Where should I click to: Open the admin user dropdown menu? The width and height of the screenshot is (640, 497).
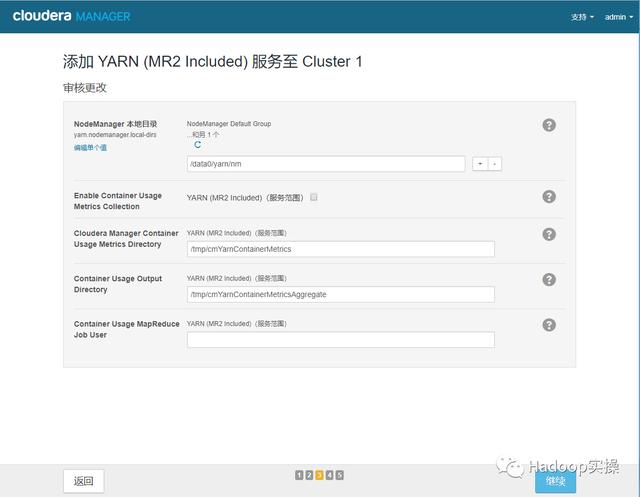coord(619,17)
